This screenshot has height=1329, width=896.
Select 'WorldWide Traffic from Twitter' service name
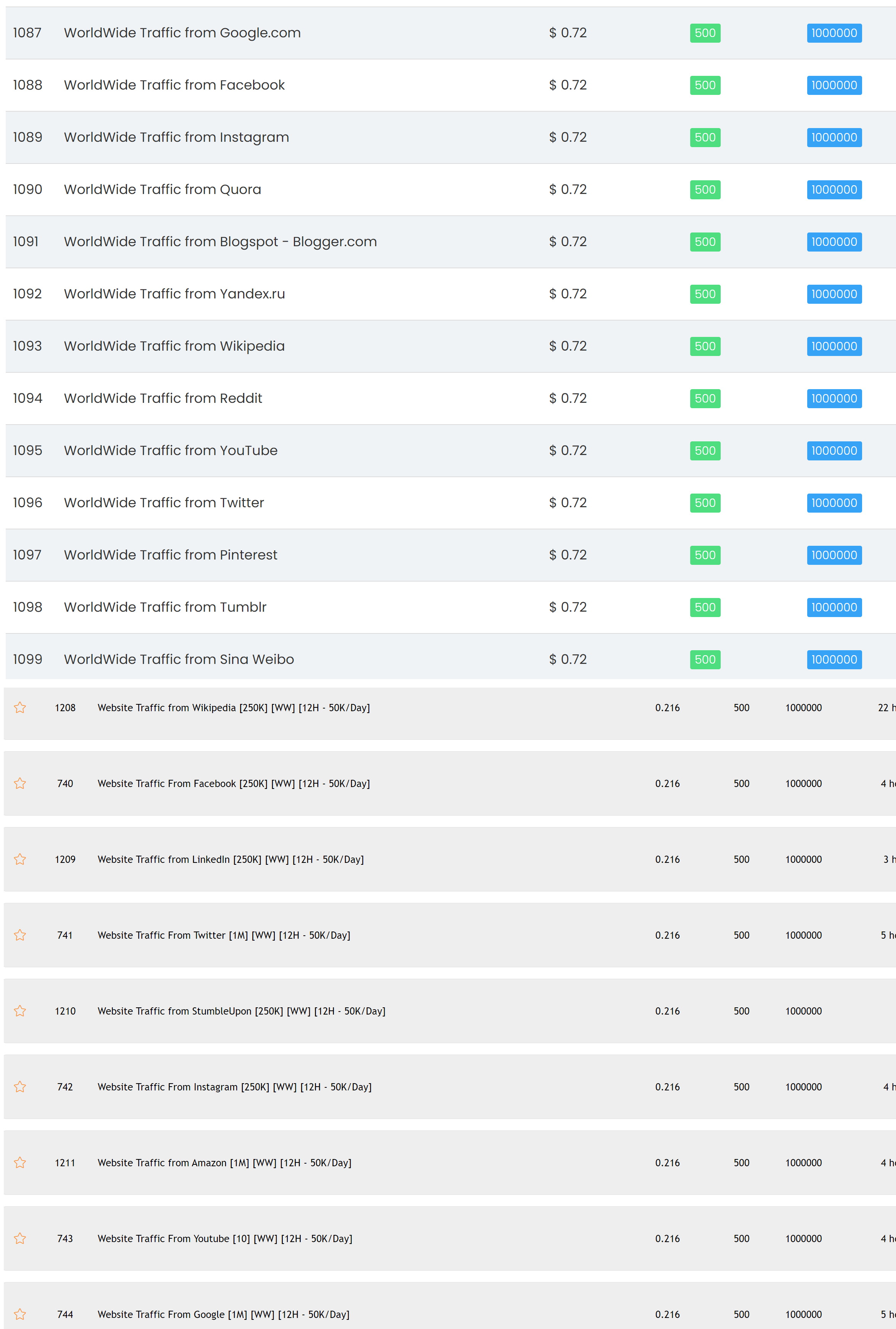click(x=164, y=503)
